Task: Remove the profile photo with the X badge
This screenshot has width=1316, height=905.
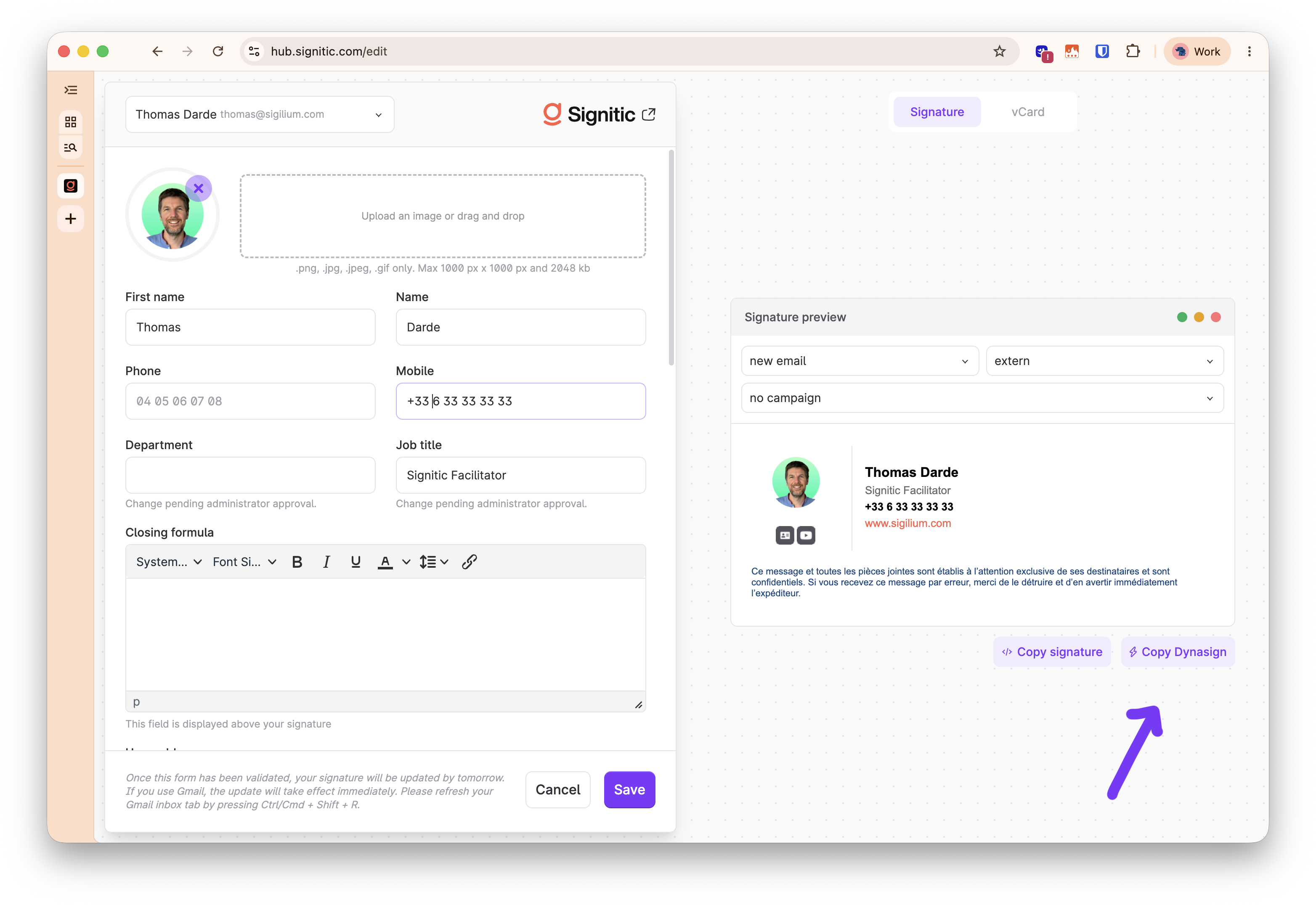Action: tap(199, 188)
